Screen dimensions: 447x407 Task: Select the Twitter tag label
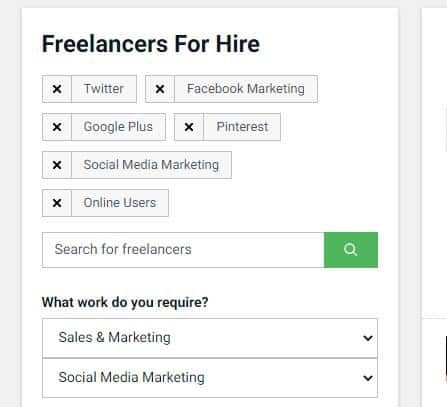click(104, 89)
